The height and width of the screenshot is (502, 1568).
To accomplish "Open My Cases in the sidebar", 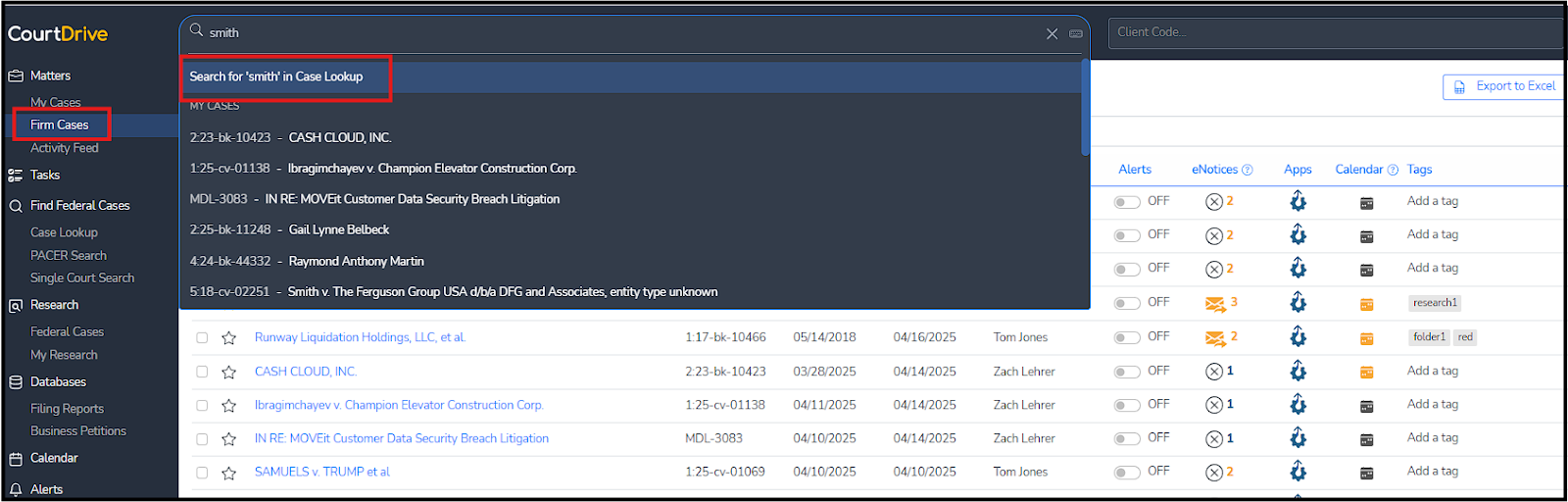I will click(x=55, y=102).
